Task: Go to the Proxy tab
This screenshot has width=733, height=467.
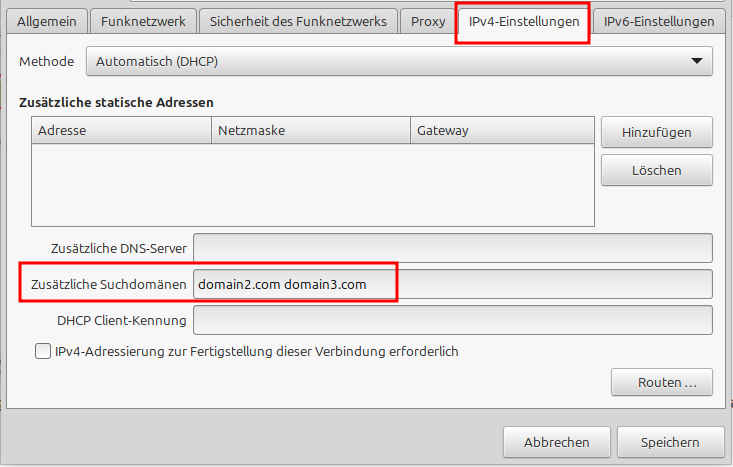Action: (427, 21)
